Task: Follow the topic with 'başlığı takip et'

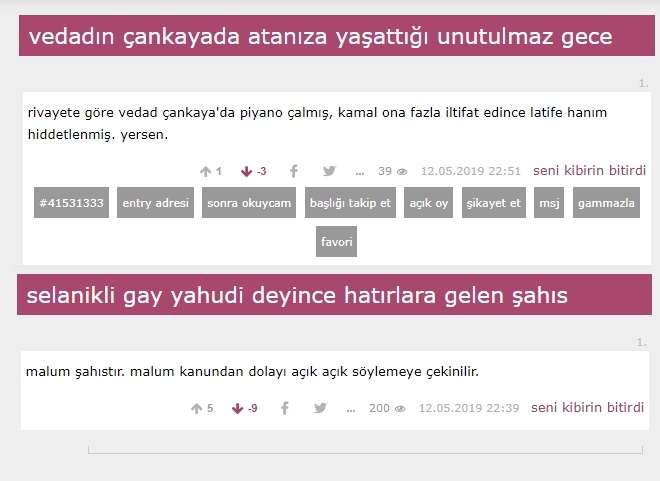Action: coord(349,203)
